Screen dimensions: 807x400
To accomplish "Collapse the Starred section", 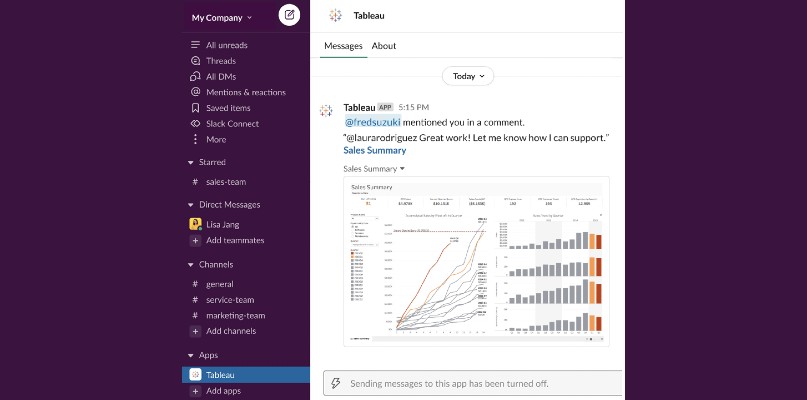I will [190, 162].
